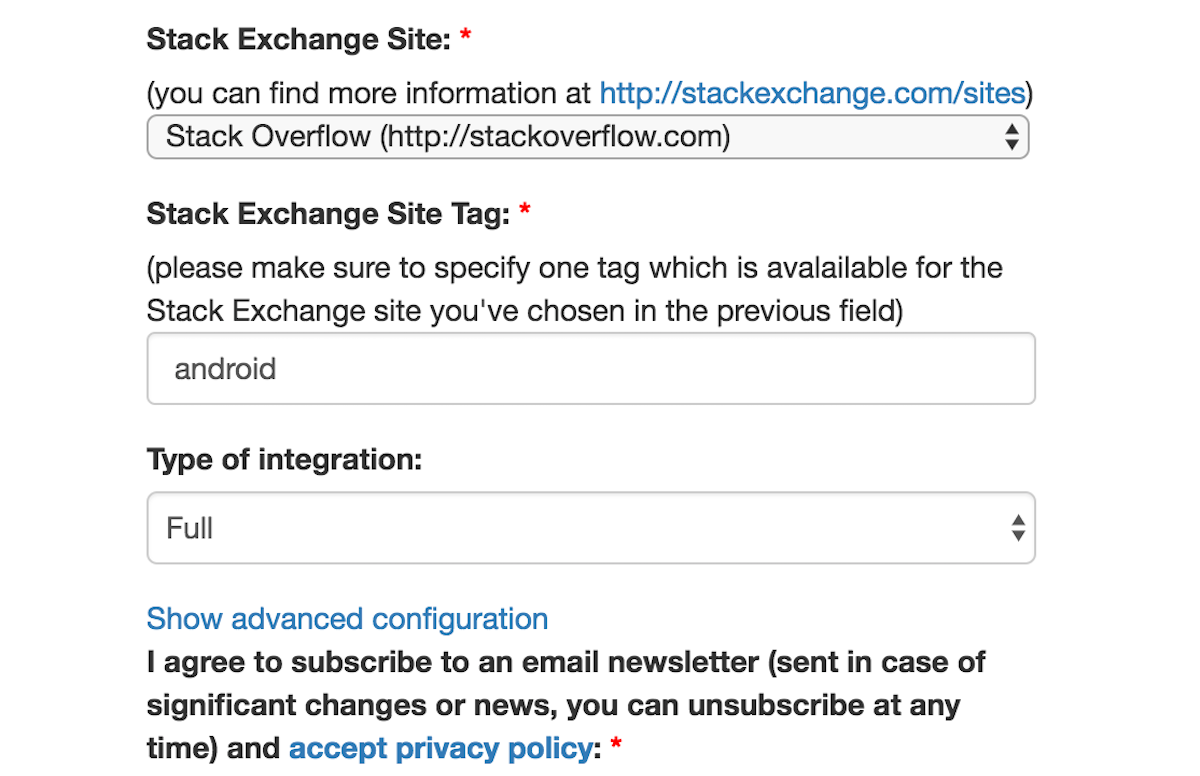
Task: Open the accept privacy policy link
Action: tap(440, 748)
